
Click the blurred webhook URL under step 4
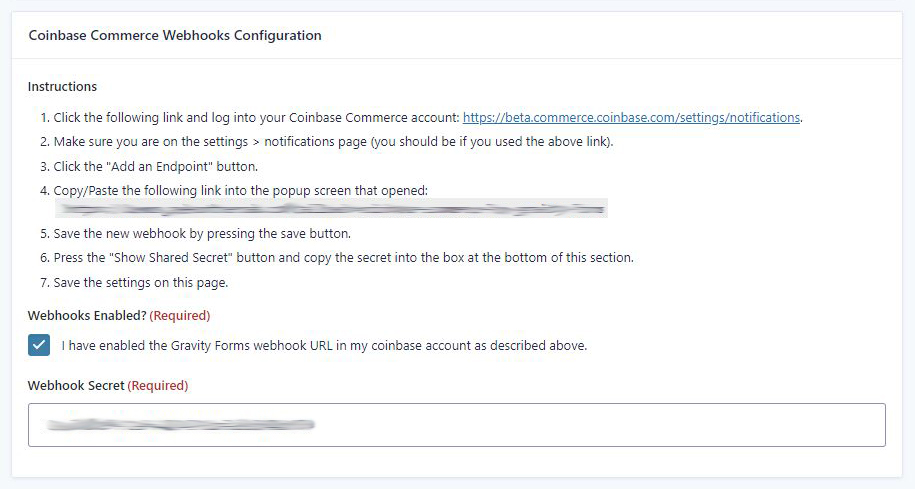(x=330, y=209)
